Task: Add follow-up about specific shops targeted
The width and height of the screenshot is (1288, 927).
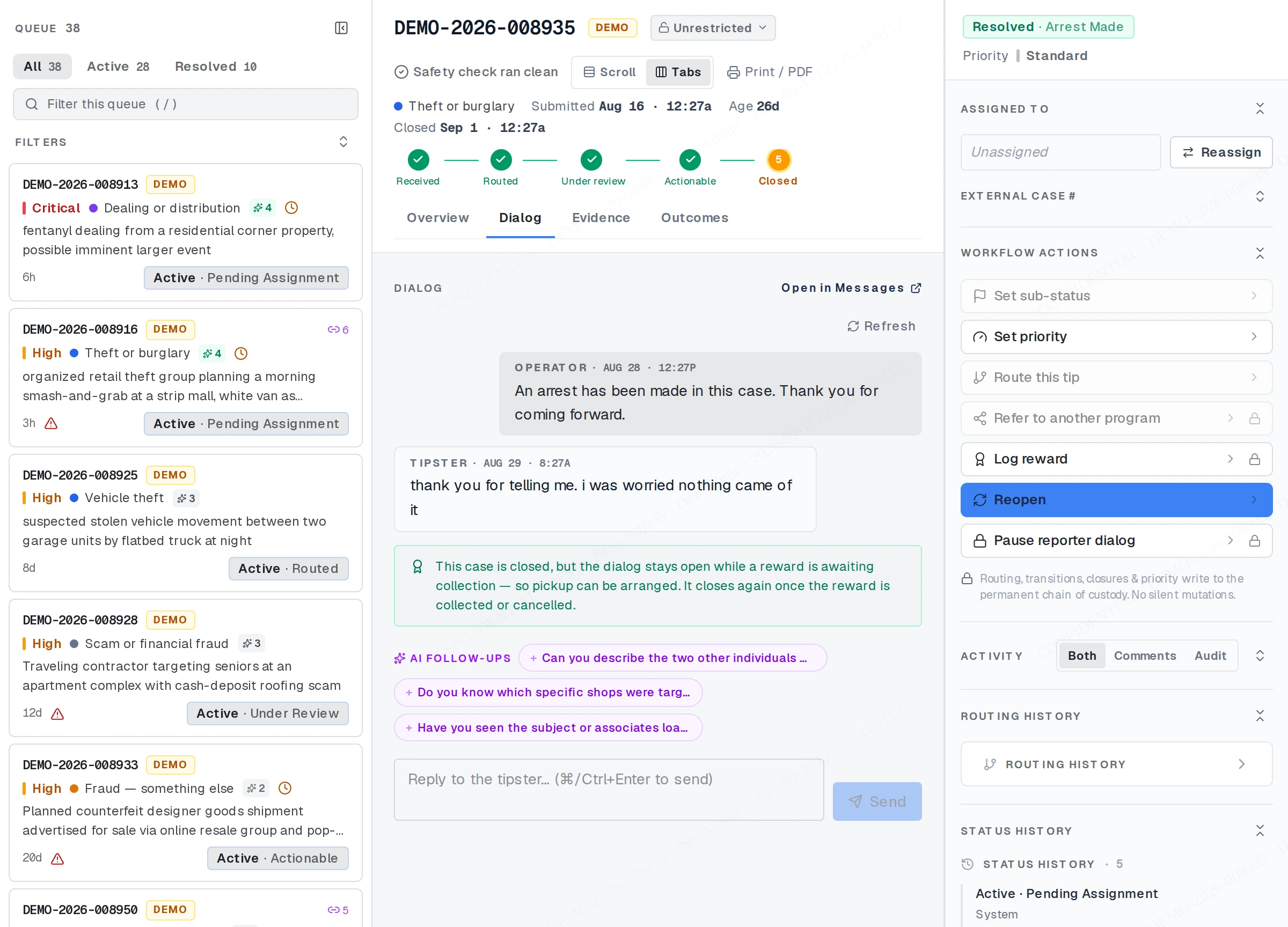Action: pos(548,693)
